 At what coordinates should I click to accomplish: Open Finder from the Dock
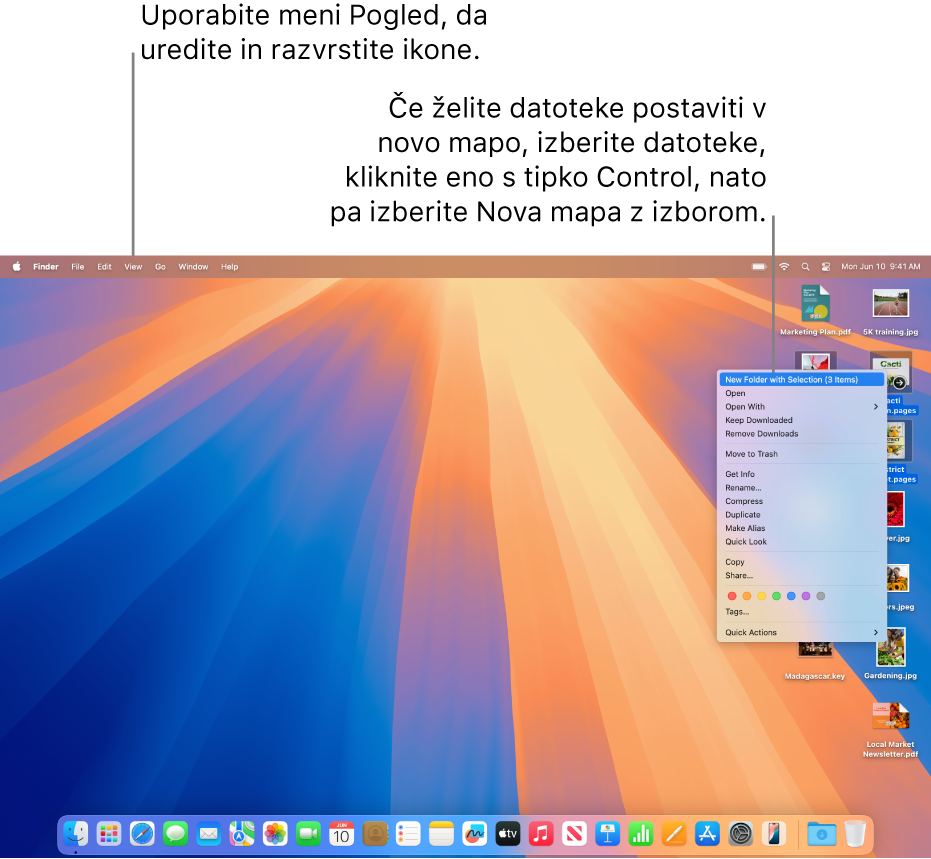[76, 834]
